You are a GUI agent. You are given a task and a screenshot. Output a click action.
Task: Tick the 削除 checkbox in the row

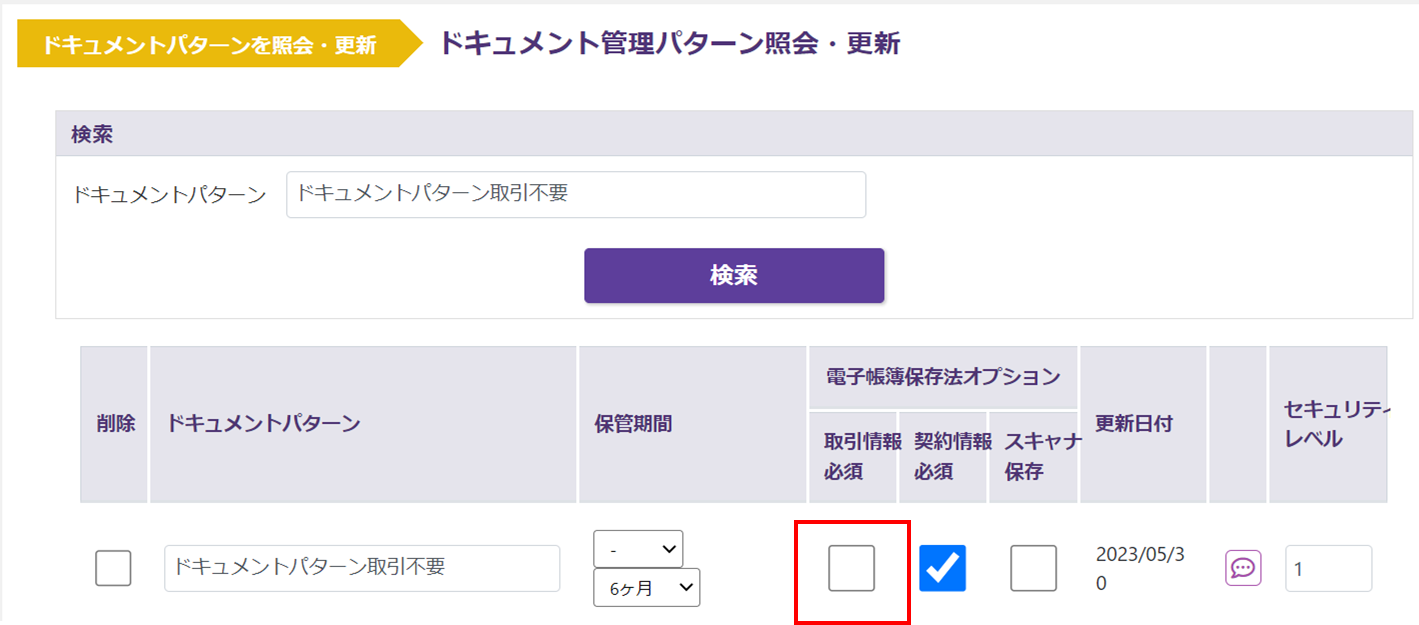(x=113, y=568)
